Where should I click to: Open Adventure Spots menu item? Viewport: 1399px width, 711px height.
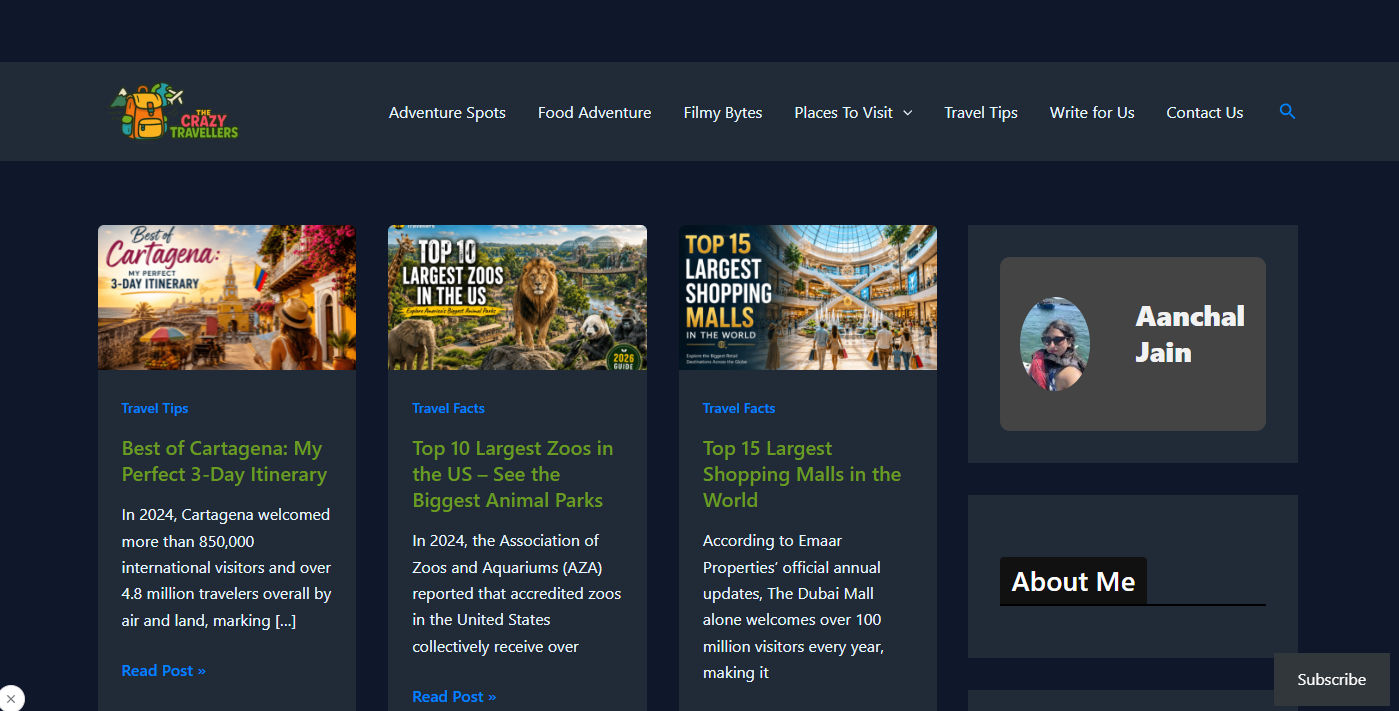447,113
